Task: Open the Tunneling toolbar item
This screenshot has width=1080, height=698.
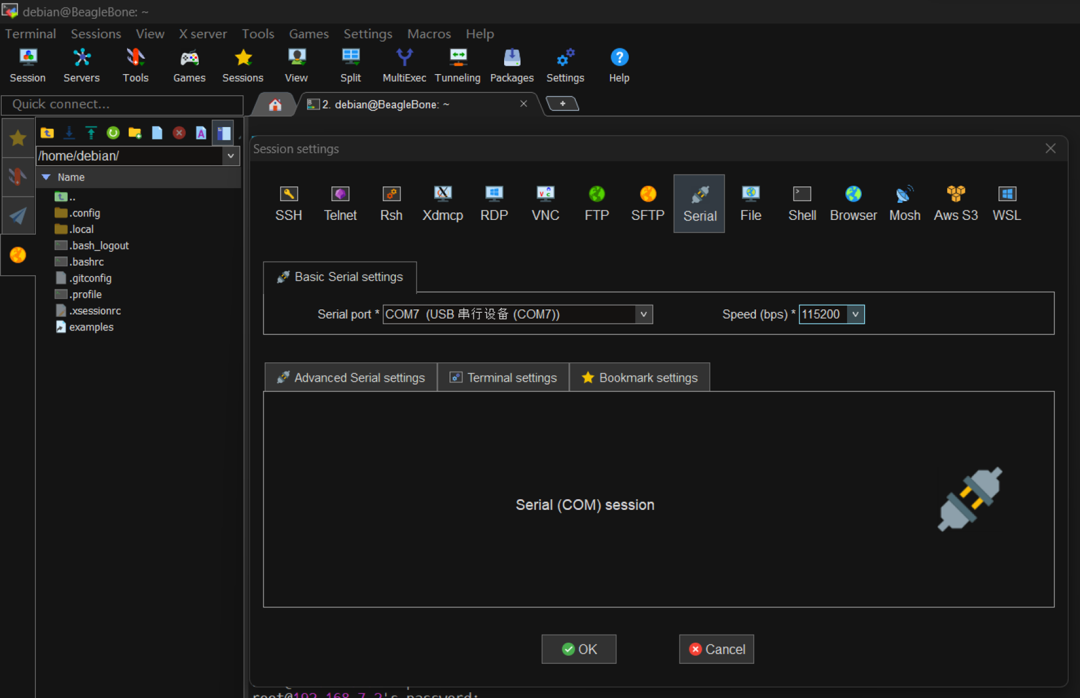Action: tap(457, 66)
